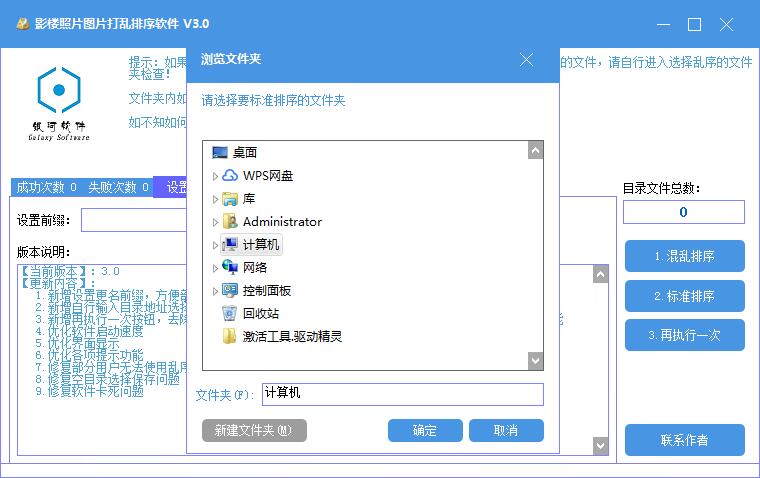Select Administrator label in folder tree
Image resolution: width=760 pixels, height=478 pixels.
click(x=282, y=222)
